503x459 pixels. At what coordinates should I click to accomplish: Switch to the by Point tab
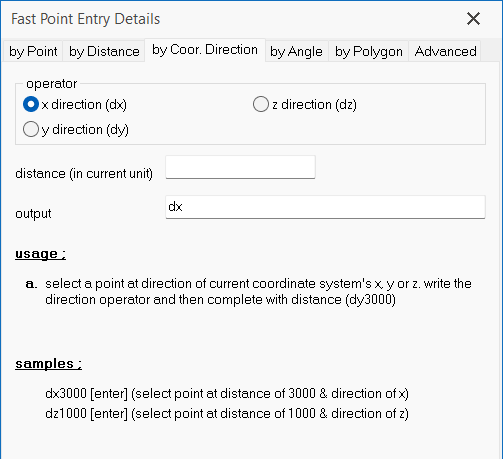(33, 51)
